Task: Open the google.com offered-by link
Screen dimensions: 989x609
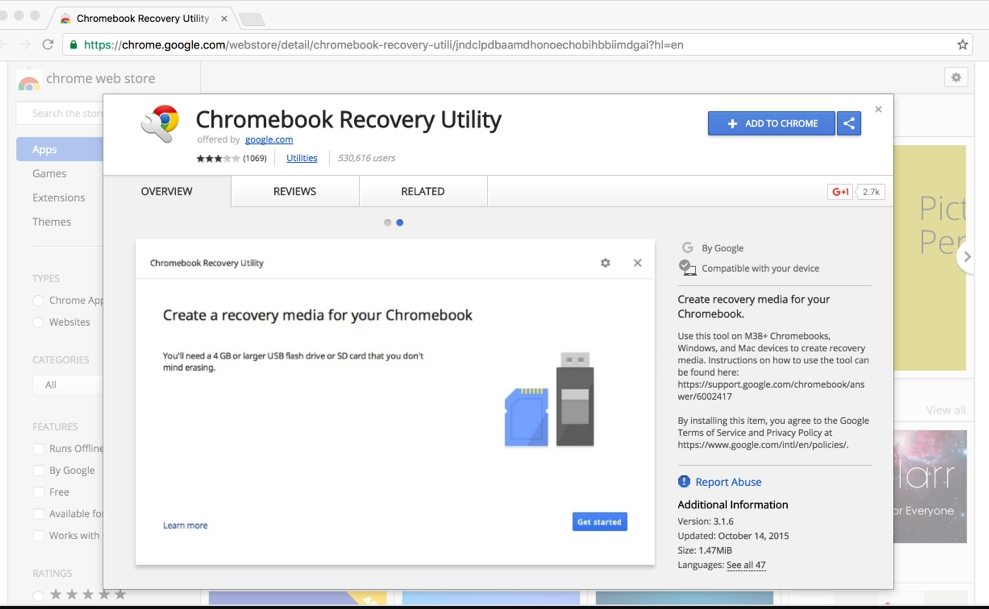Action: pos(269,139)
